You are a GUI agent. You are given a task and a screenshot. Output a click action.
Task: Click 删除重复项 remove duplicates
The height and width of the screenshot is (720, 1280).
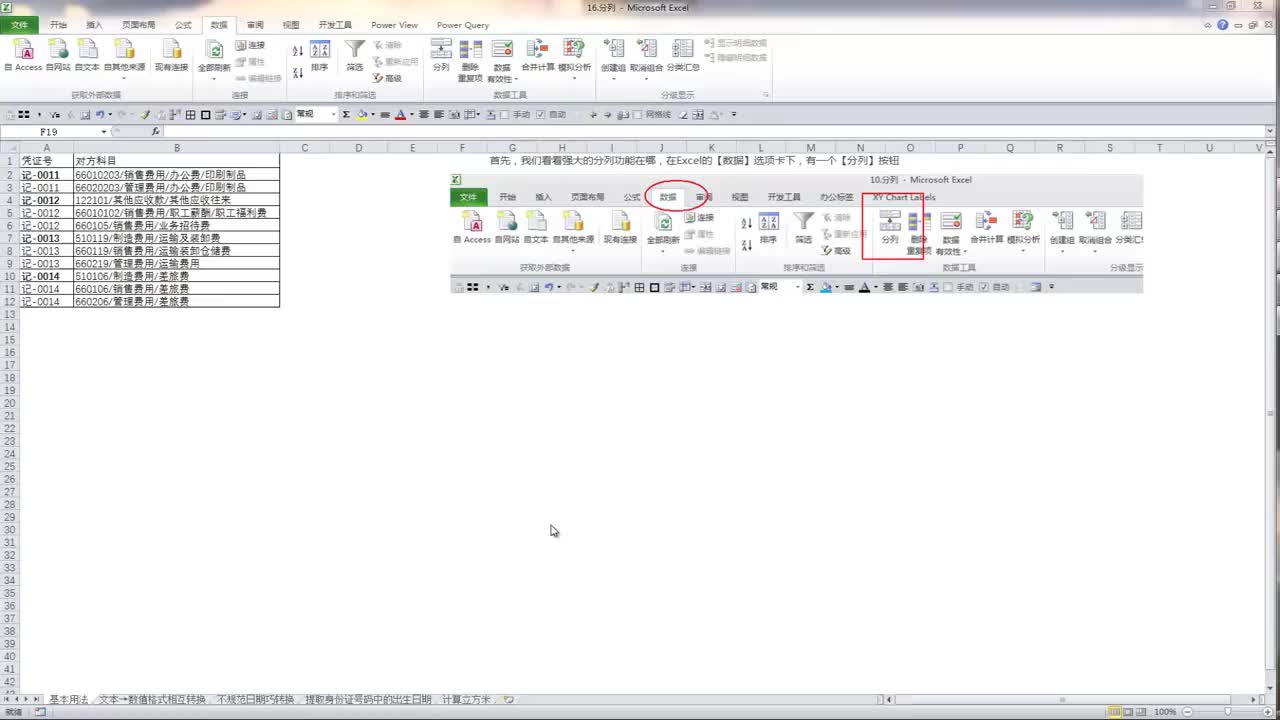coord(470,61)
